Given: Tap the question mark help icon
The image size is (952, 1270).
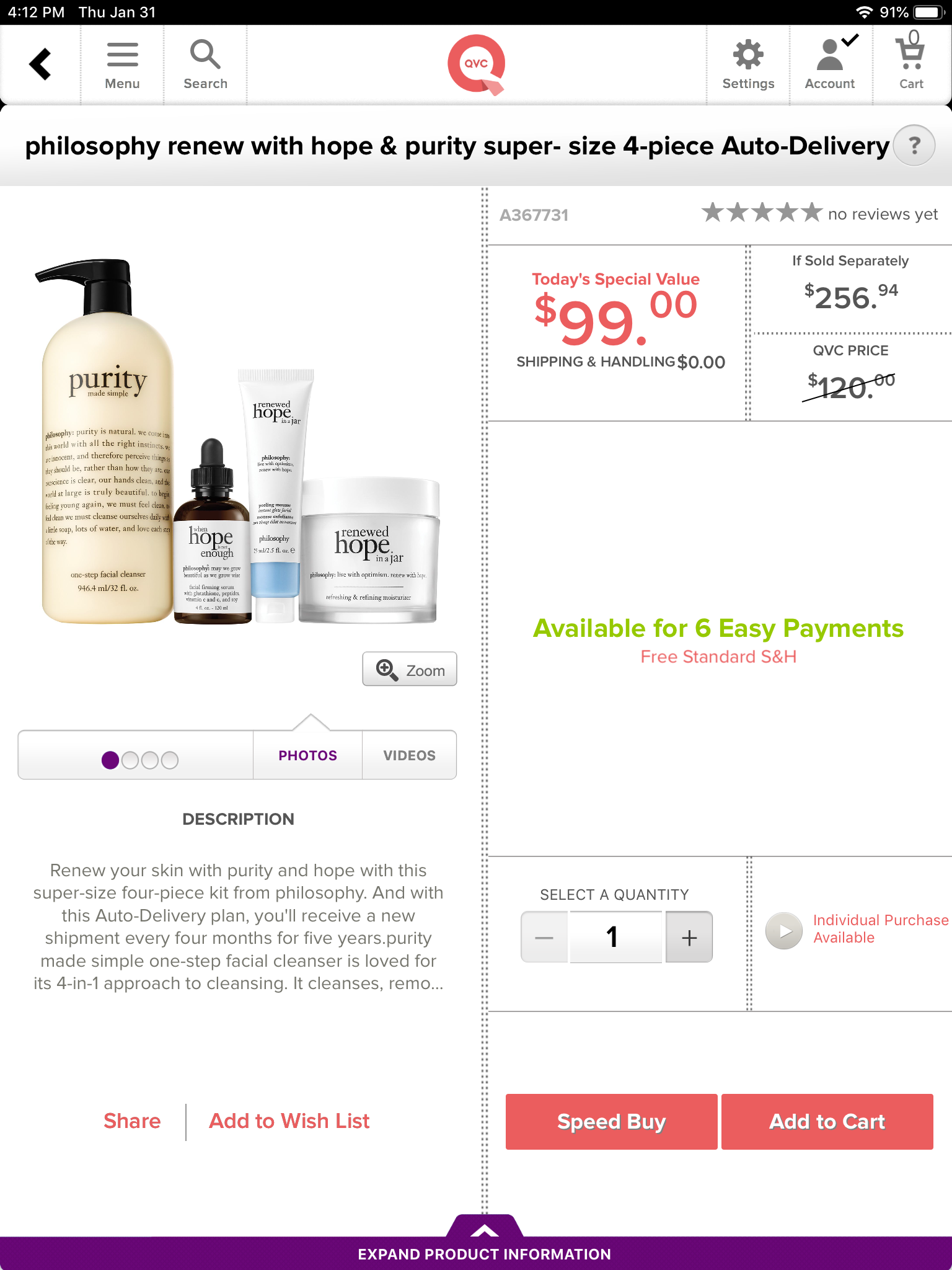Looking at the screenshot, I should coord(914,146).
